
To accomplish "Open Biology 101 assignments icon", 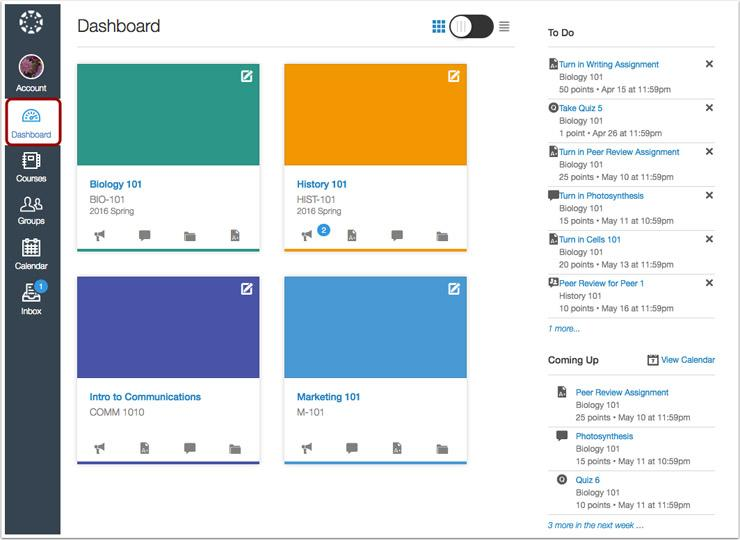I will [x=235, y=235].
